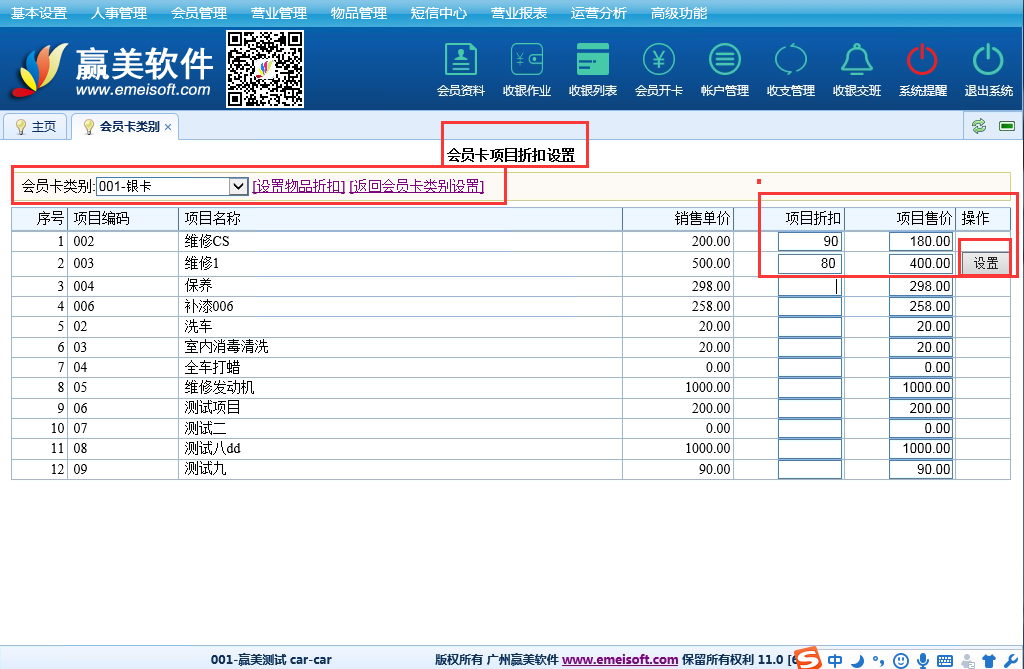The image size is (1024, 669).
Task: Click the 返回会员卡类别设置 link
Action: pyautogui.click(x=416, y=186)
